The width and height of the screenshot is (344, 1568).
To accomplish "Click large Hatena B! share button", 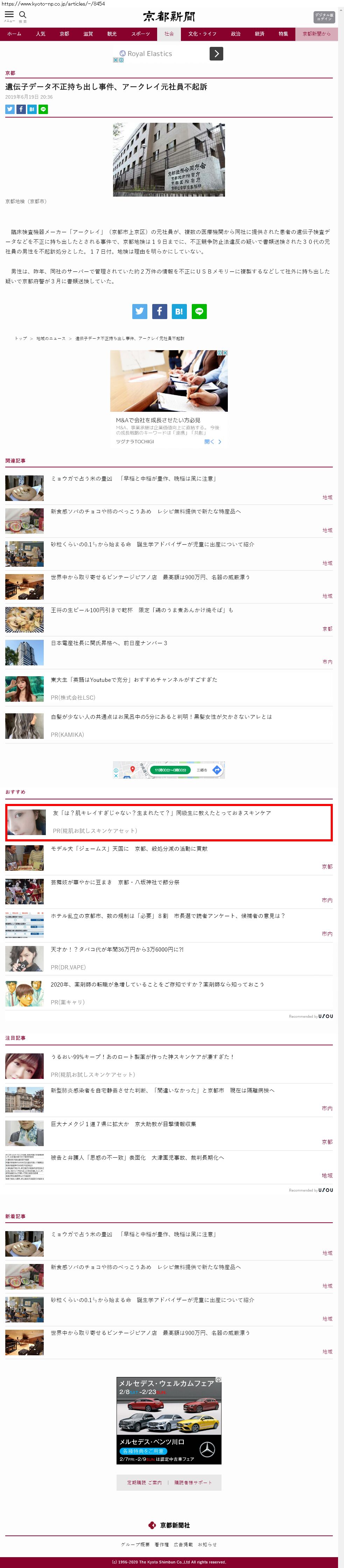I will tap(179, 311).
